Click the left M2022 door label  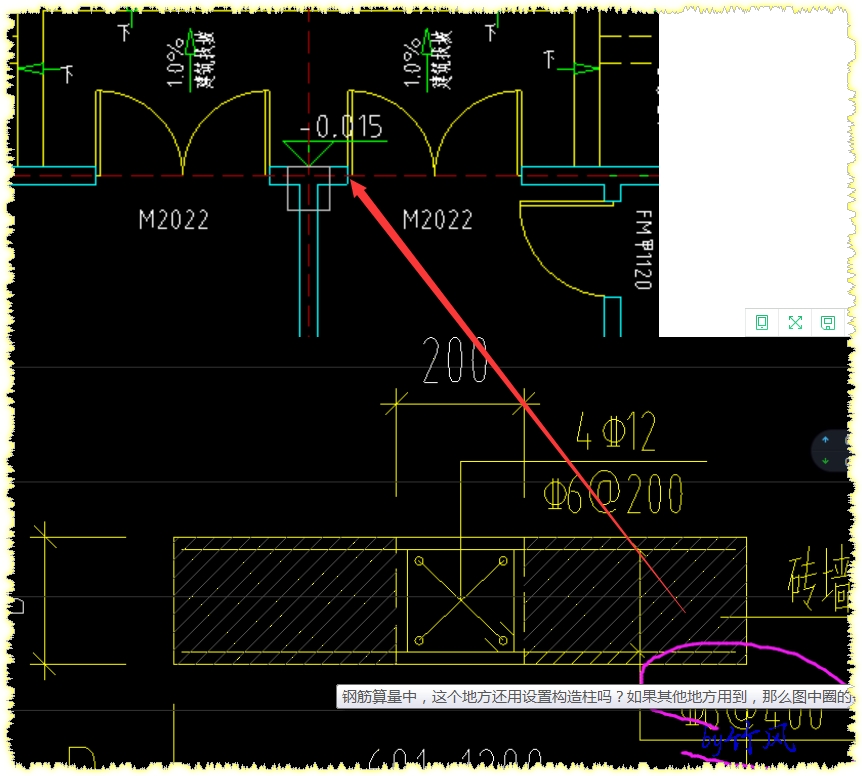(174, 220)
